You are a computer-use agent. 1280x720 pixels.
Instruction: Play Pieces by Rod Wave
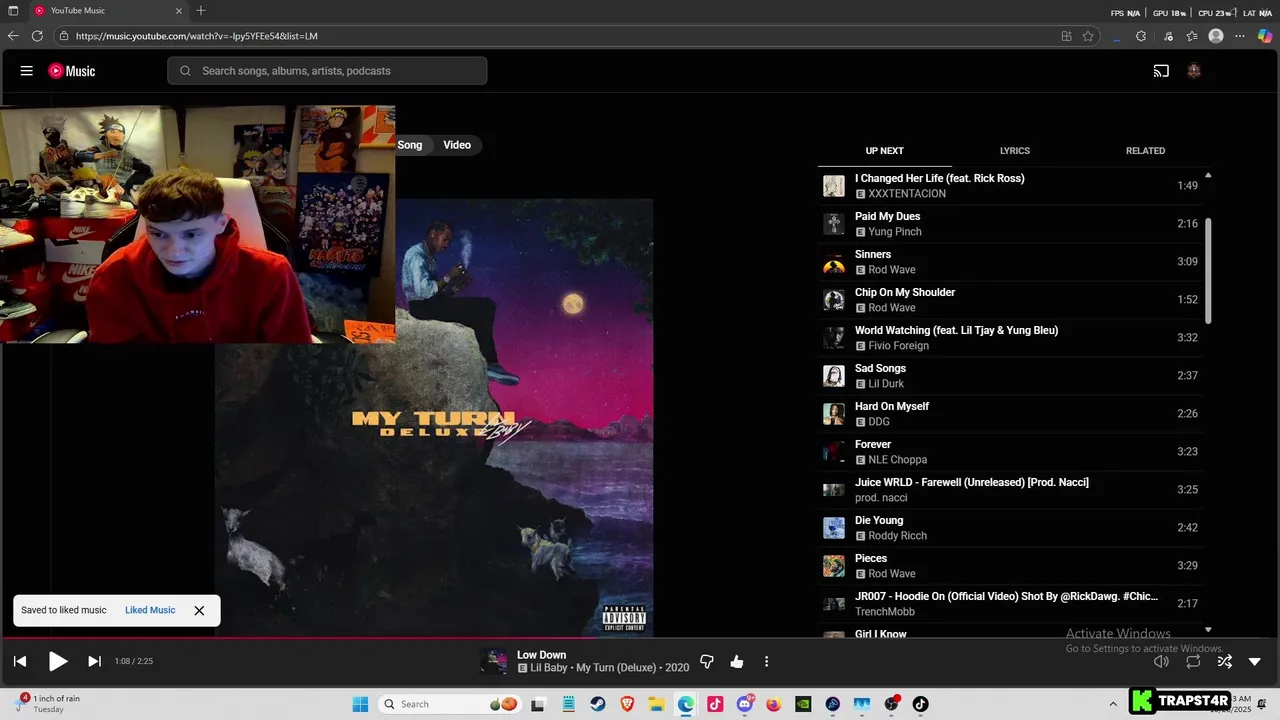pyautogui.click(x=1010, y=566)
